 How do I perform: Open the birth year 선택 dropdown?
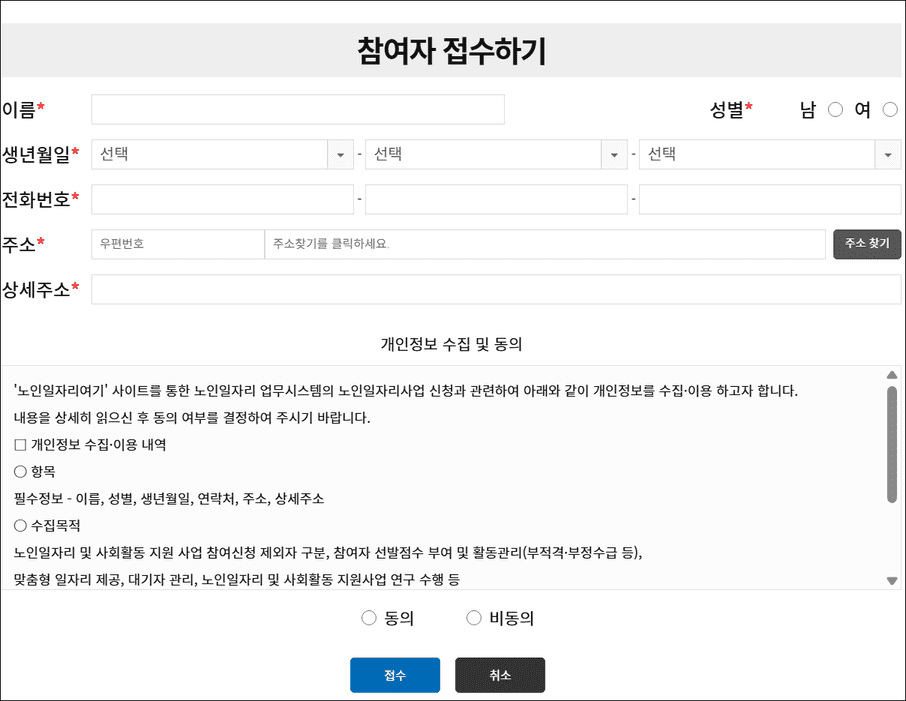(220, 154)
